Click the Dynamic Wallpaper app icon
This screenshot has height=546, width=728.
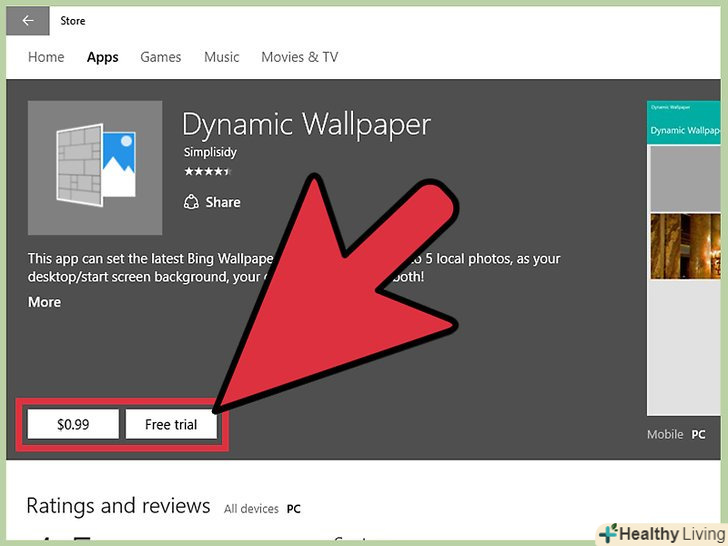[95, 168]
